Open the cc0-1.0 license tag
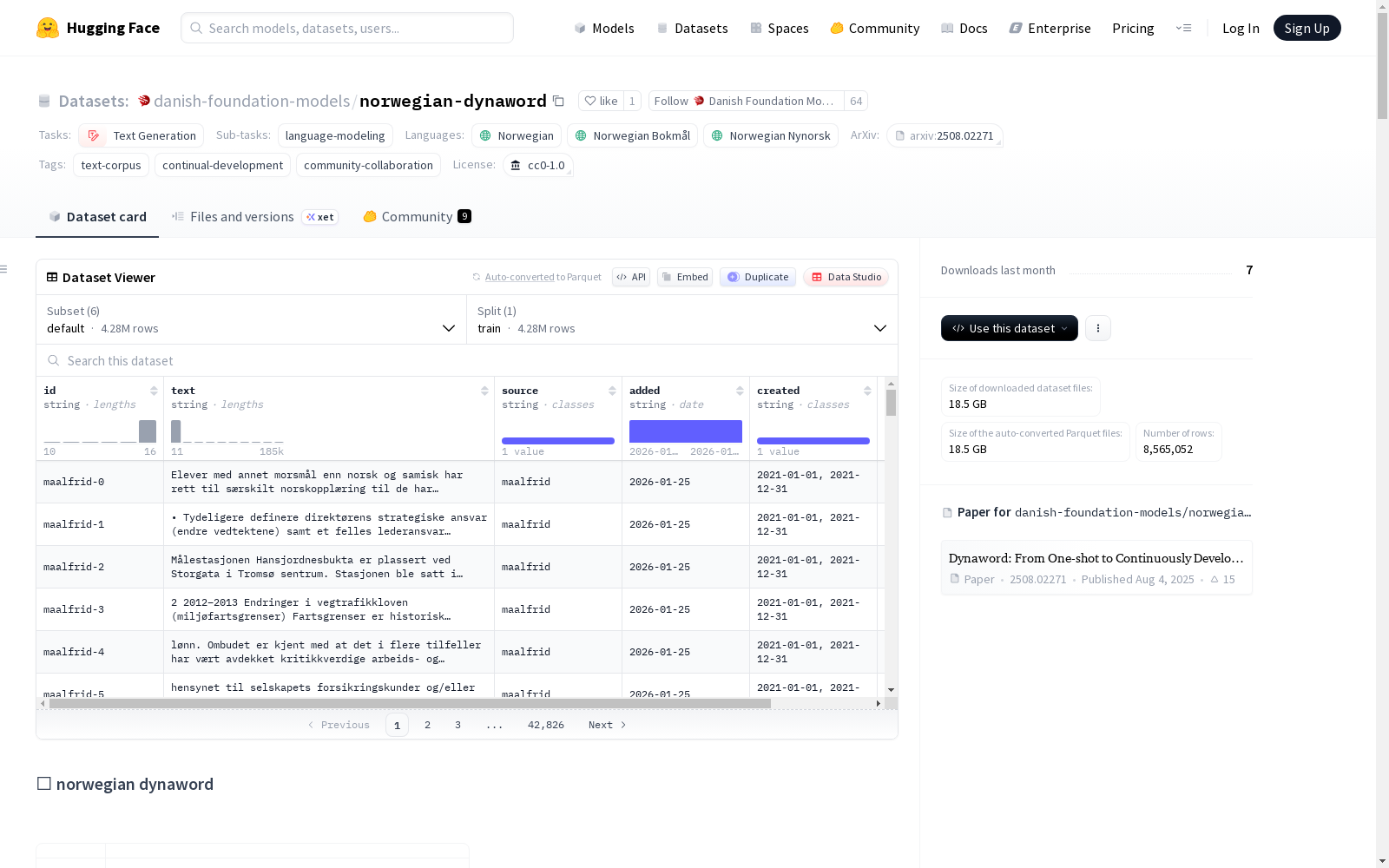Screen dimensions: 1389x868 538,165
